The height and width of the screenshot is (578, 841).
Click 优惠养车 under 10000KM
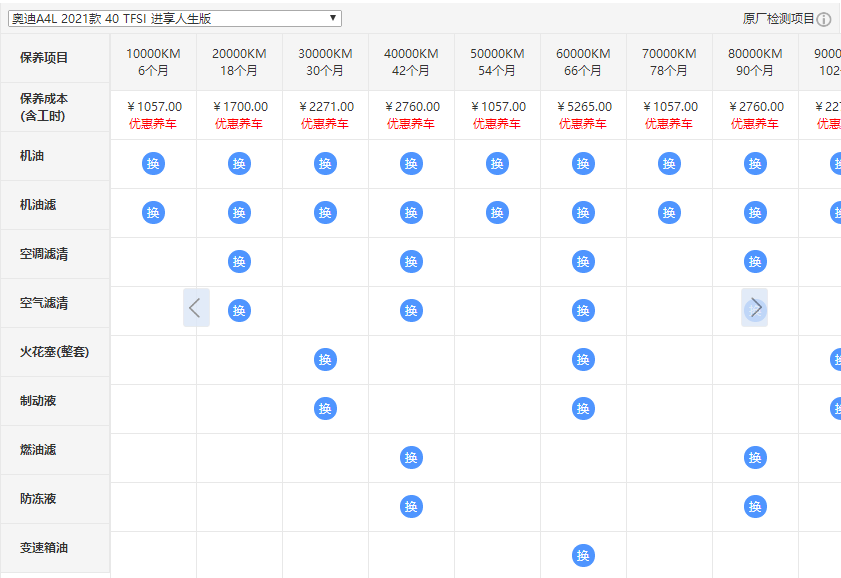point(153,124)
